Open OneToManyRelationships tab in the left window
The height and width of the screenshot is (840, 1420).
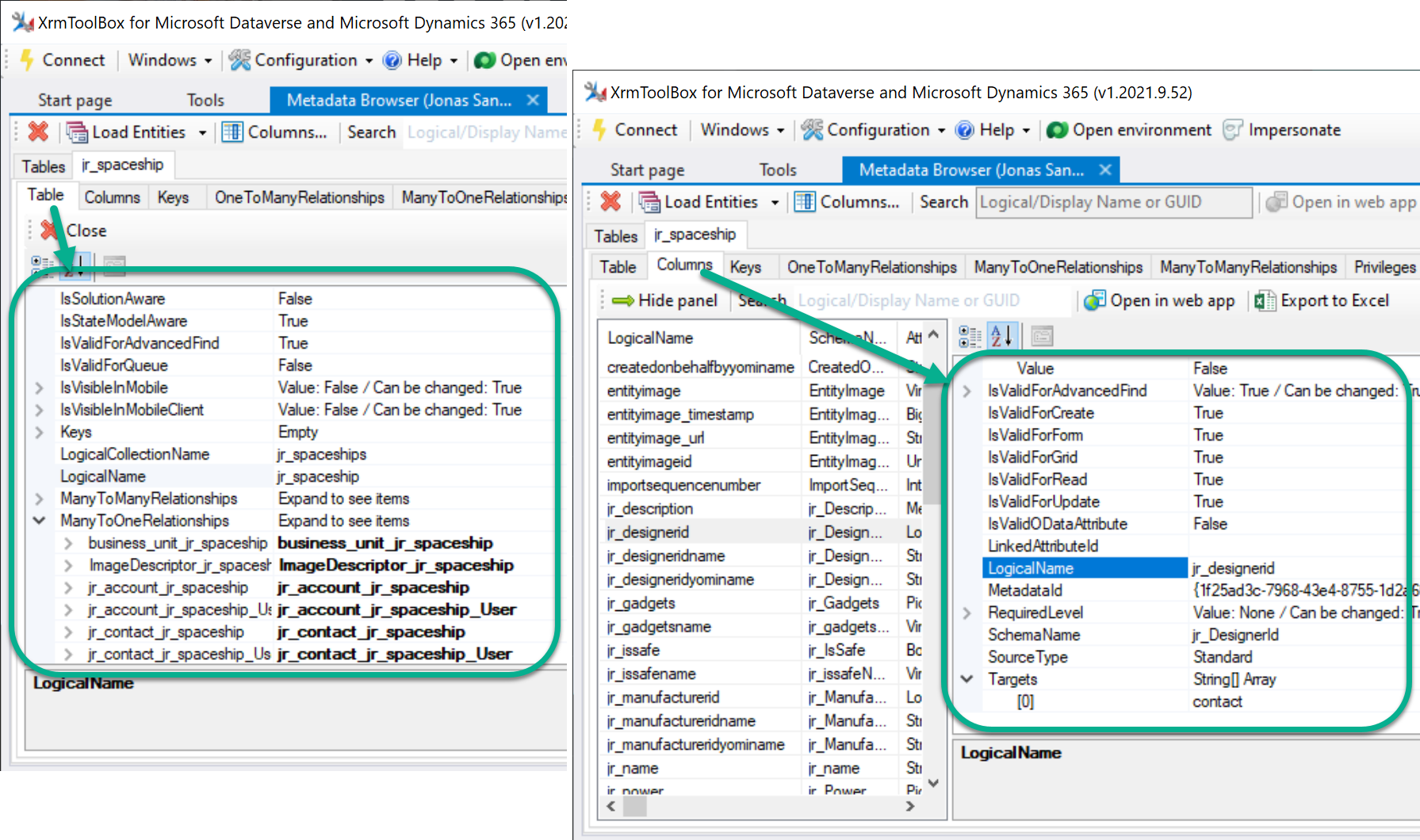coord(299,197)
